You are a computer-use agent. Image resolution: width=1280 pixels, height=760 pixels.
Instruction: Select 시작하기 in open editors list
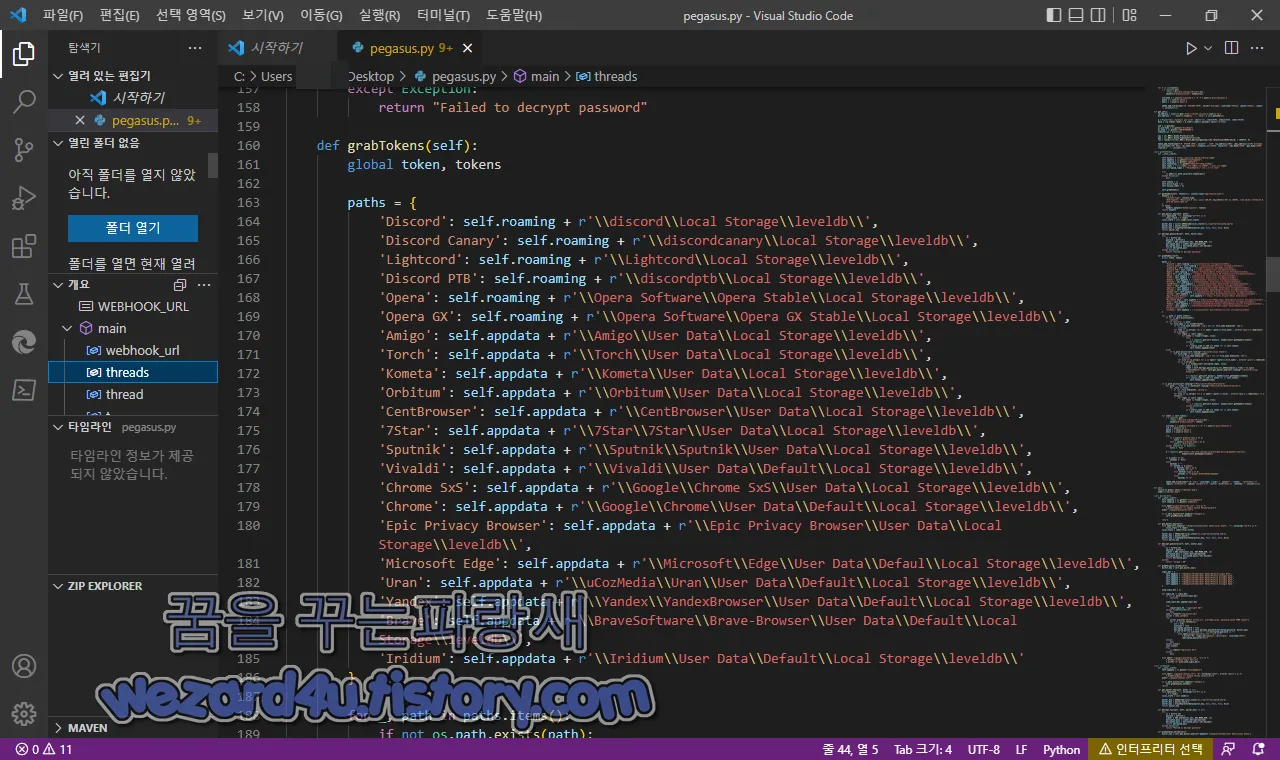point(133,98)
